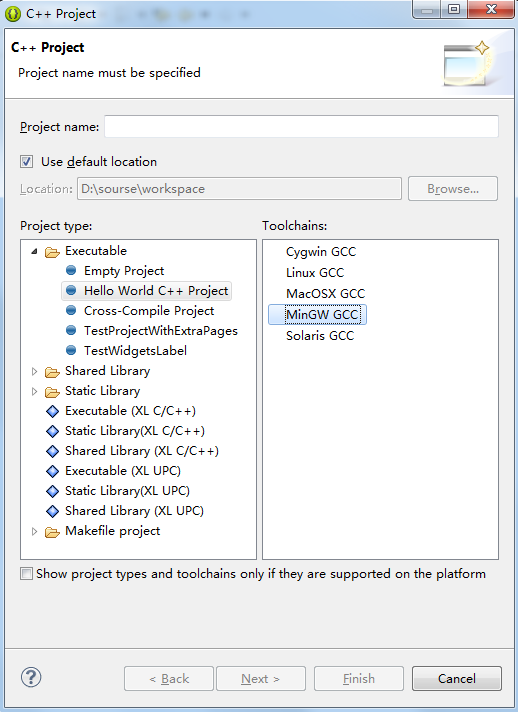Uncheck Use default location checkbox
Image resolution: width=518 pixels, height=712 pixels.
click(26, 162)
